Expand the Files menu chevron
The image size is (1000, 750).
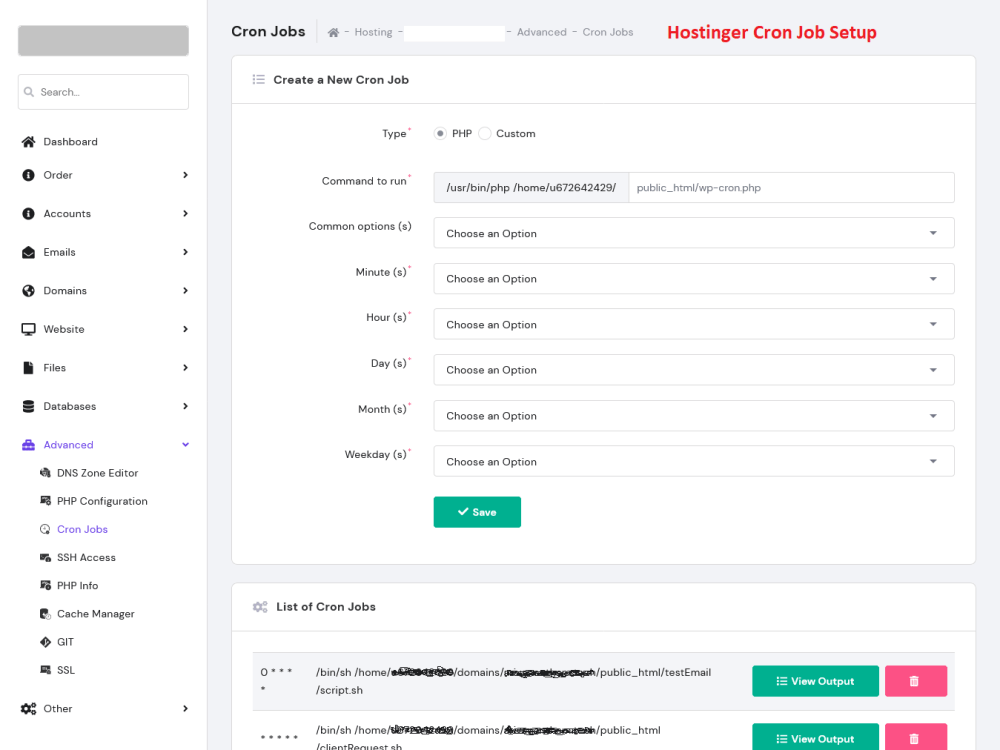pyautogui.click(x=186, y=367)
